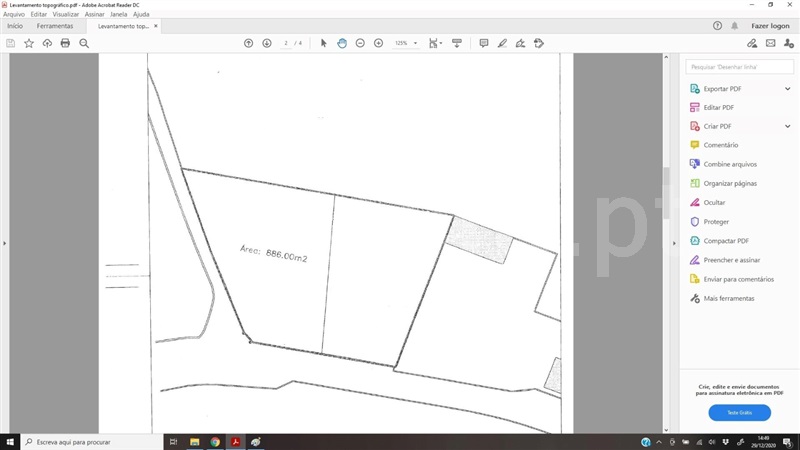This screenshot has width=800, height=450.
Task: Select the Levantamento top... document tab
Action: pos(123,26)
